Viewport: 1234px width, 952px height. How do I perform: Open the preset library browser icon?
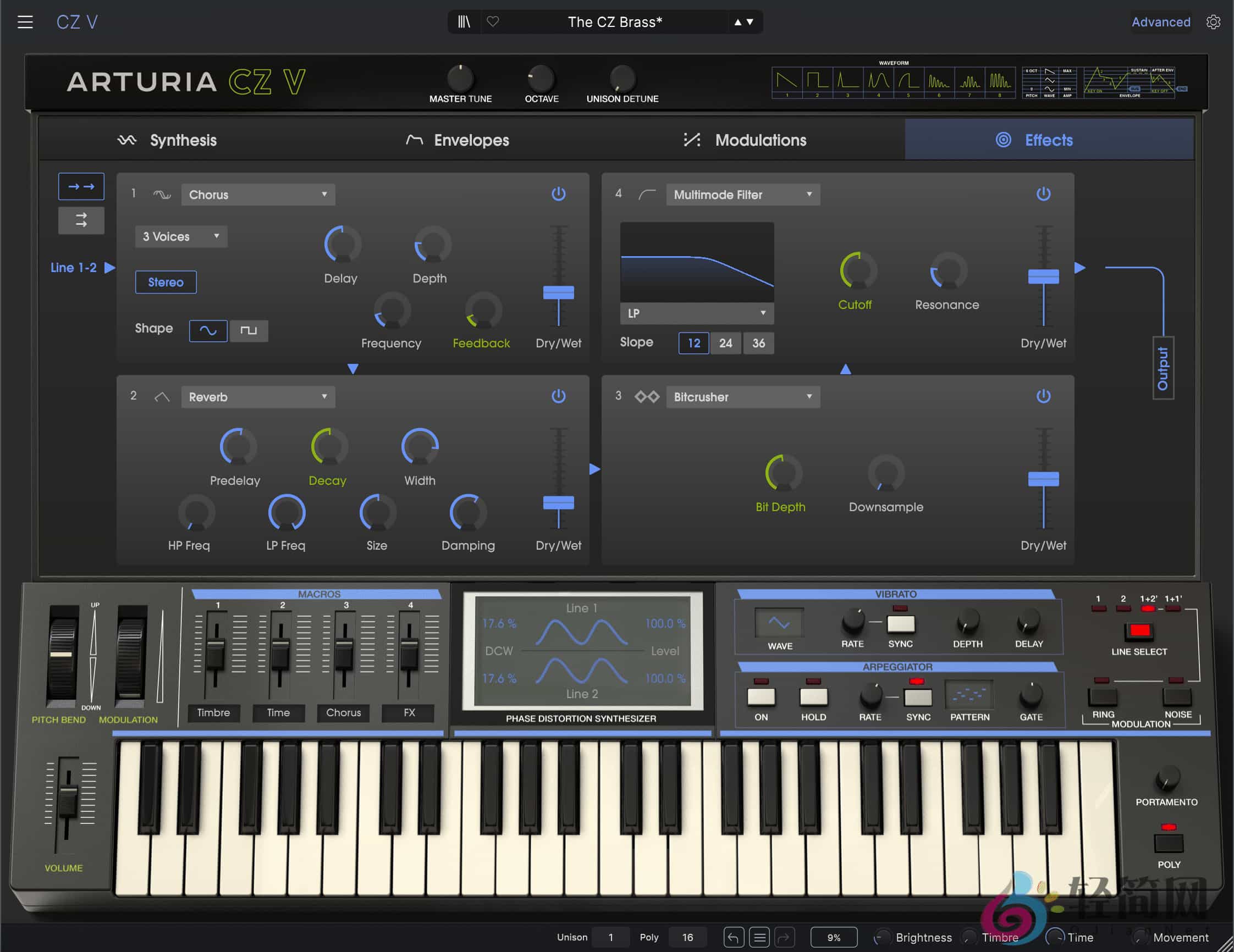(464, 22)
